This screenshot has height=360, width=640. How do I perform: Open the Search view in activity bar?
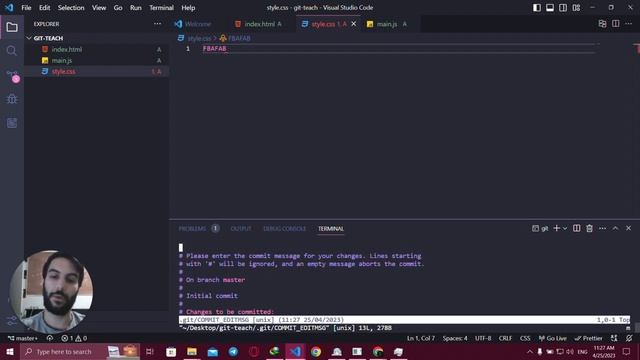12,51
